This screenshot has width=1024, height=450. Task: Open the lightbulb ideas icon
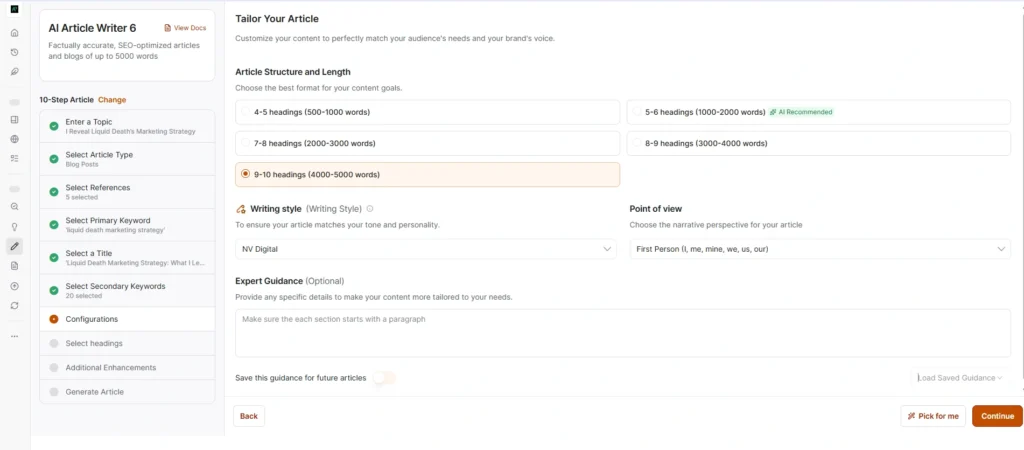click(14, 227)
